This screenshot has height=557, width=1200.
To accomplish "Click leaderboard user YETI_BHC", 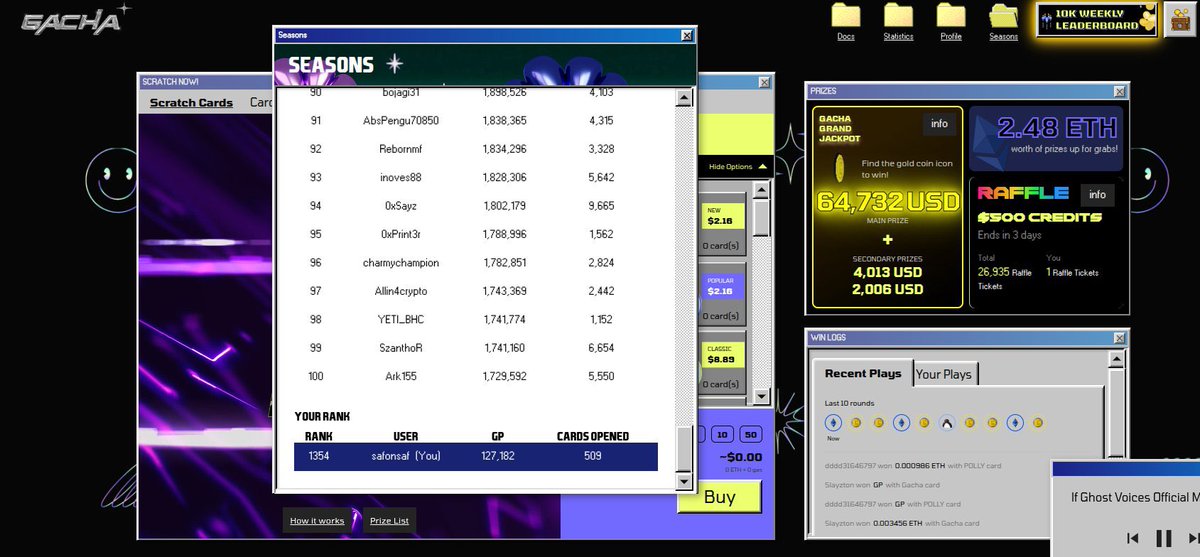I will pos(400,319).
